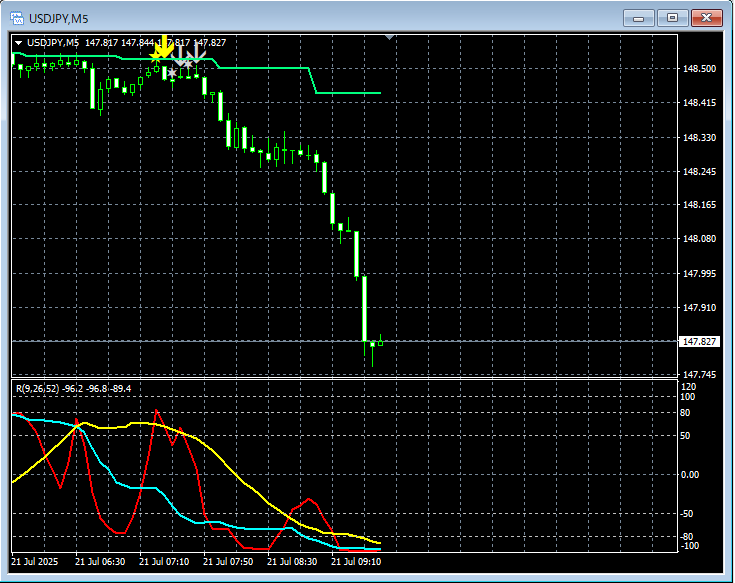Viewport: 735px width, 583px height.
Task: Click the 21 Jul 08:30 time label
Action: tap(293, 562)
